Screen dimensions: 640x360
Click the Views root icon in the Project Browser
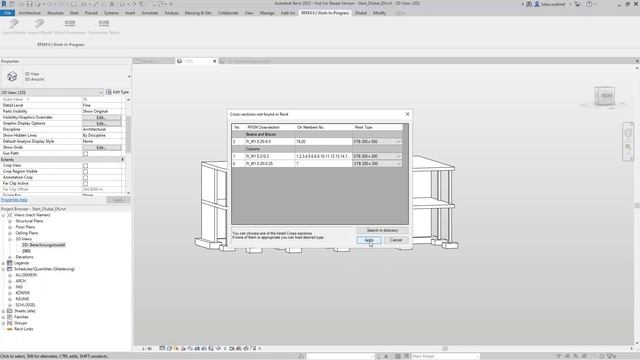click(x=10, y=215)
